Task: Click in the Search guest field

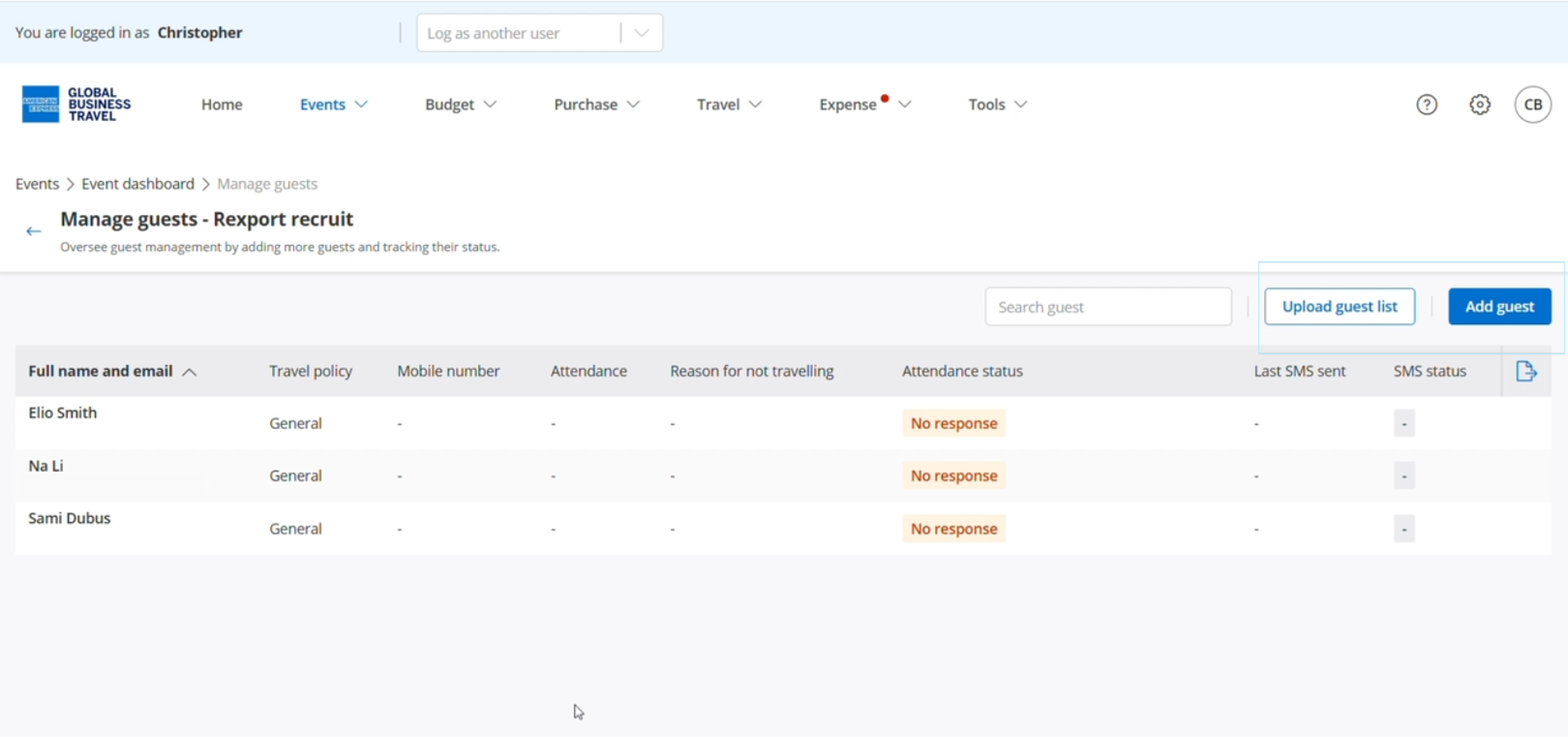Action: [1108, 307]
